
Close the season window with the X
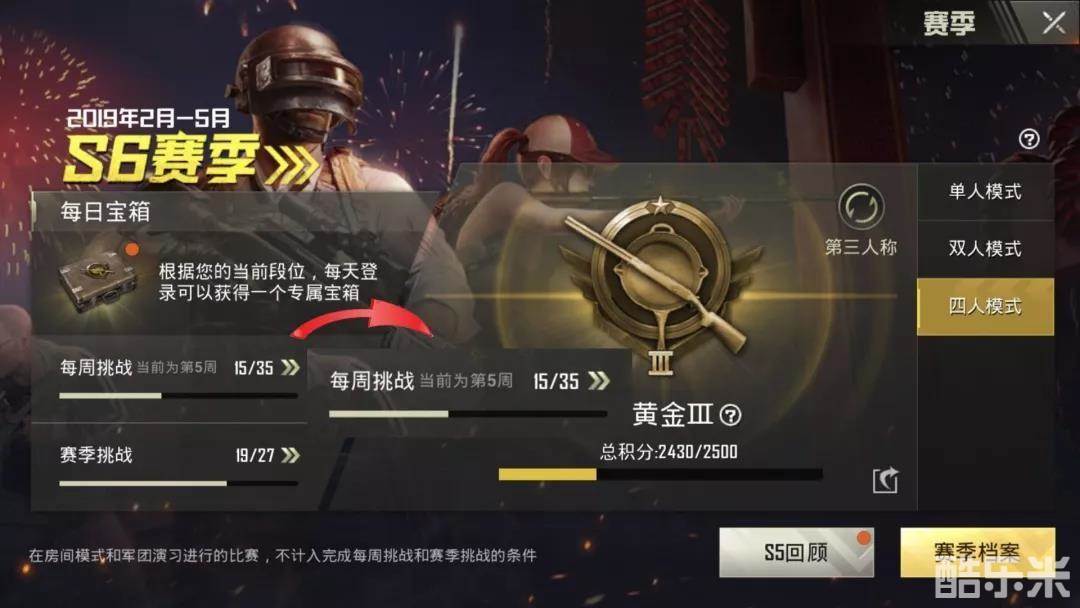click(x=1054, y=23)
